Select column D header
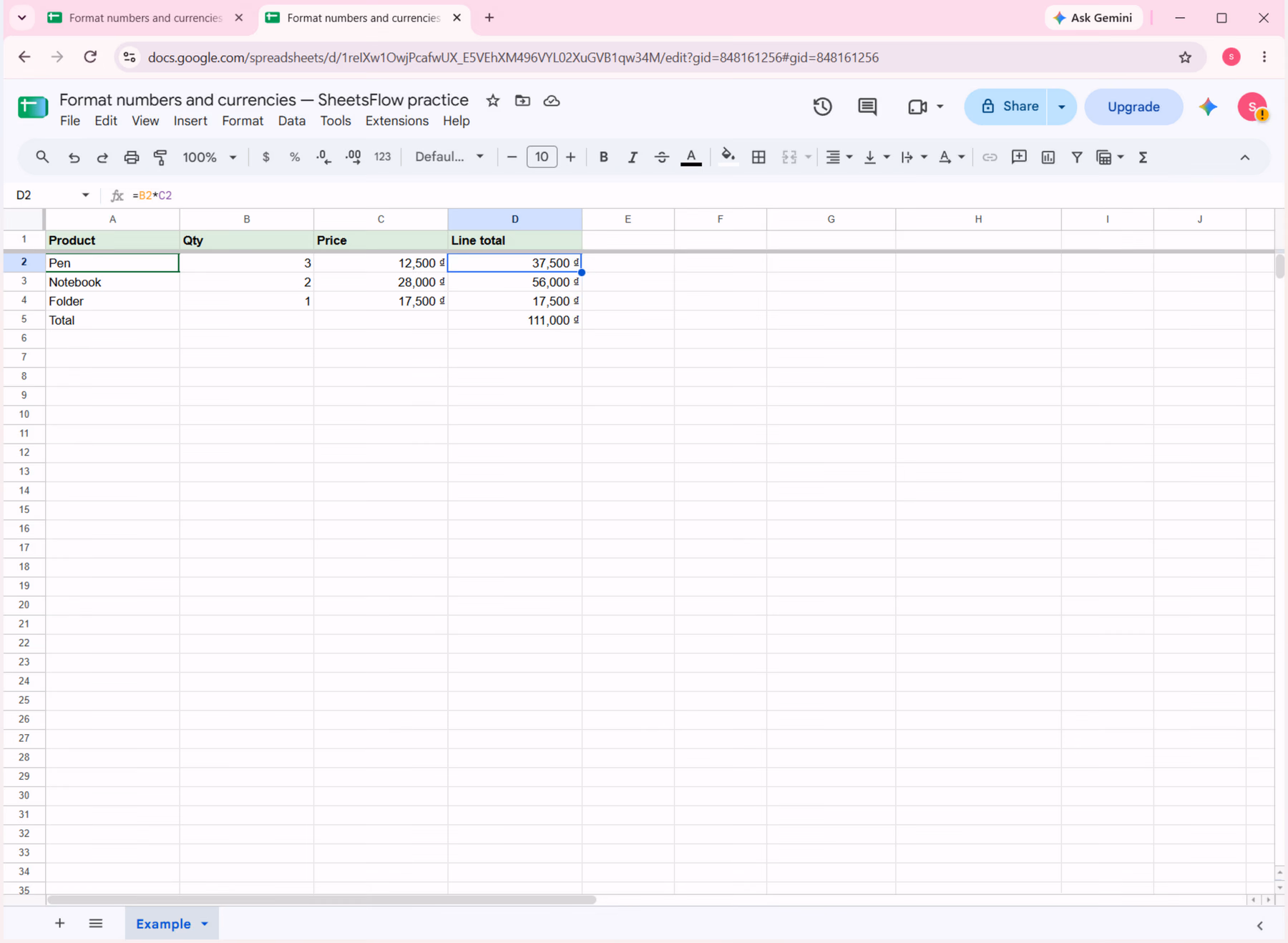Image resolution: width=1288 pixels, height=943 pixels. point(515,219)
